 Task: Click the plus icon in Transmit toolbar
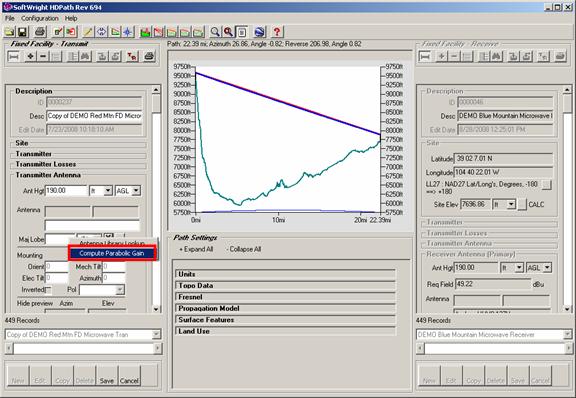[30, 56]
